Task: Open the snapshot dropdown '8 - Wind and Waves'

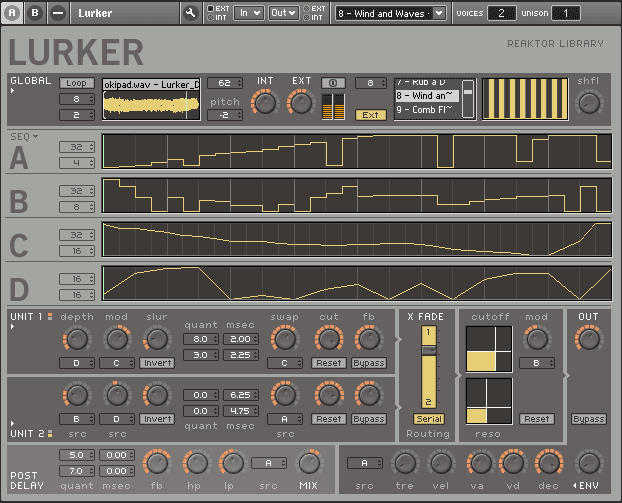Action: click(390, 13)
